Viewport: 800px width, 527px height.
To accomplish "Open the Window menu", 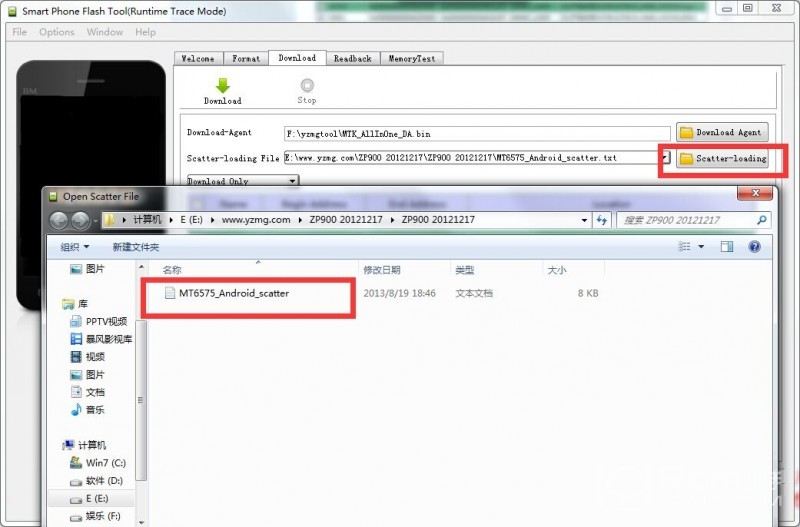I will pos(105,32).
